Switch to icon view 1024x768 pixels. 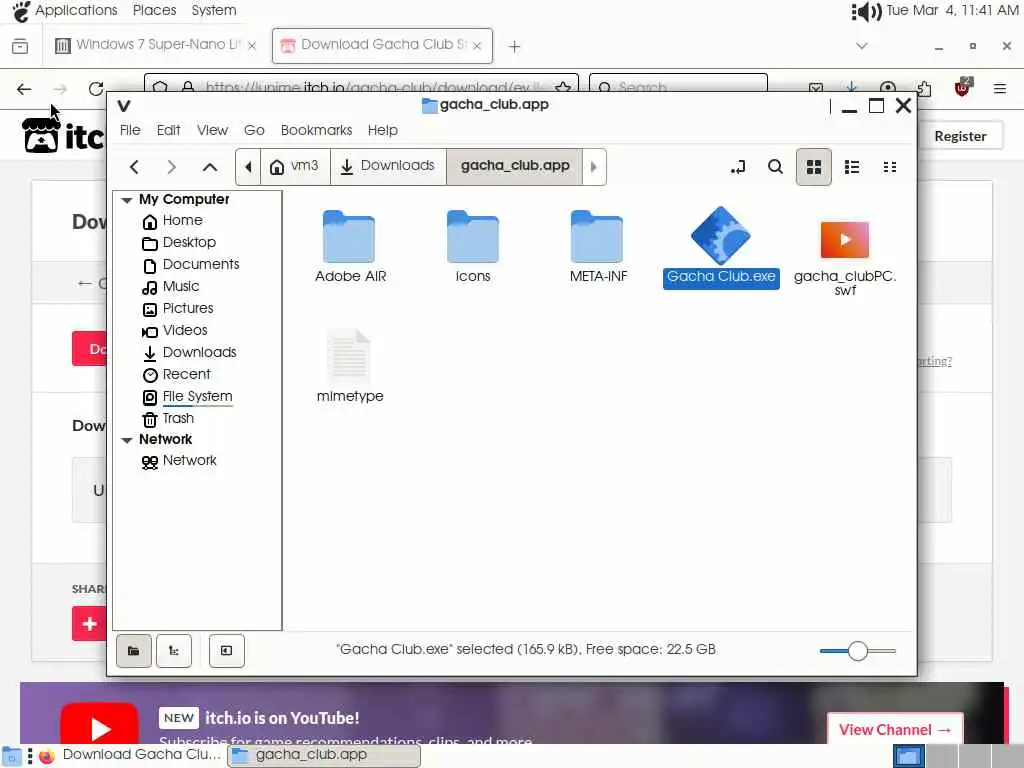click(814, 167)
